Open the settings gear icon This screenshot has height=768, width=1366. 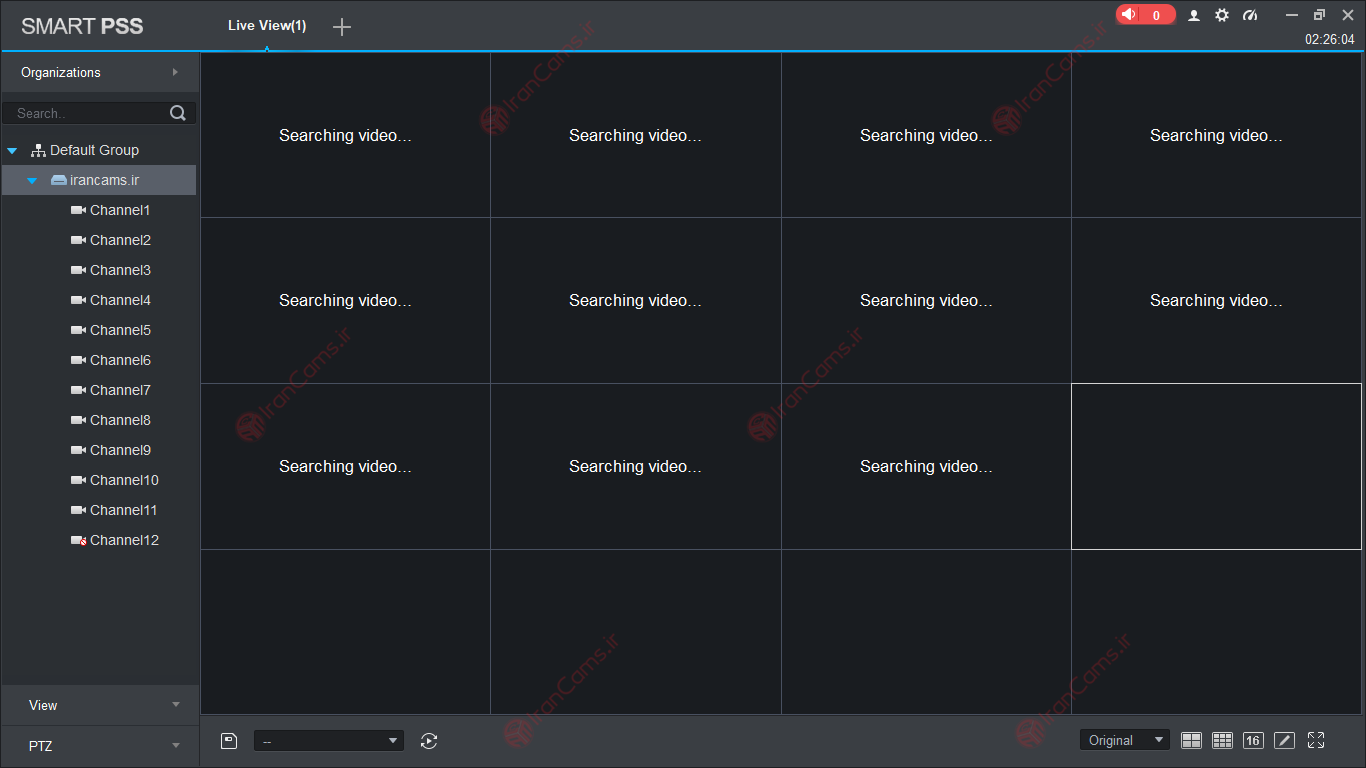pyautogui.click(x=1222, y=15)
